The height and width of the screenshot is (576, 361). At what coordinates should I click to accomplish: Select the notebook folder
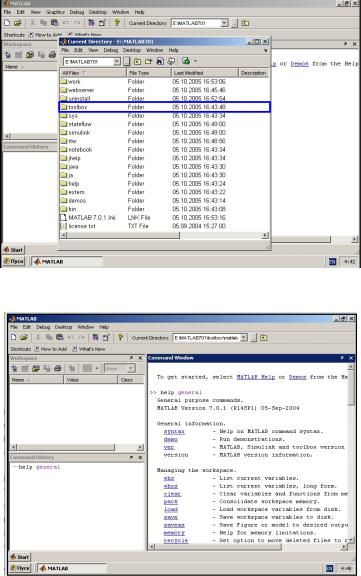pyautogui.click(x=80, y=150)
